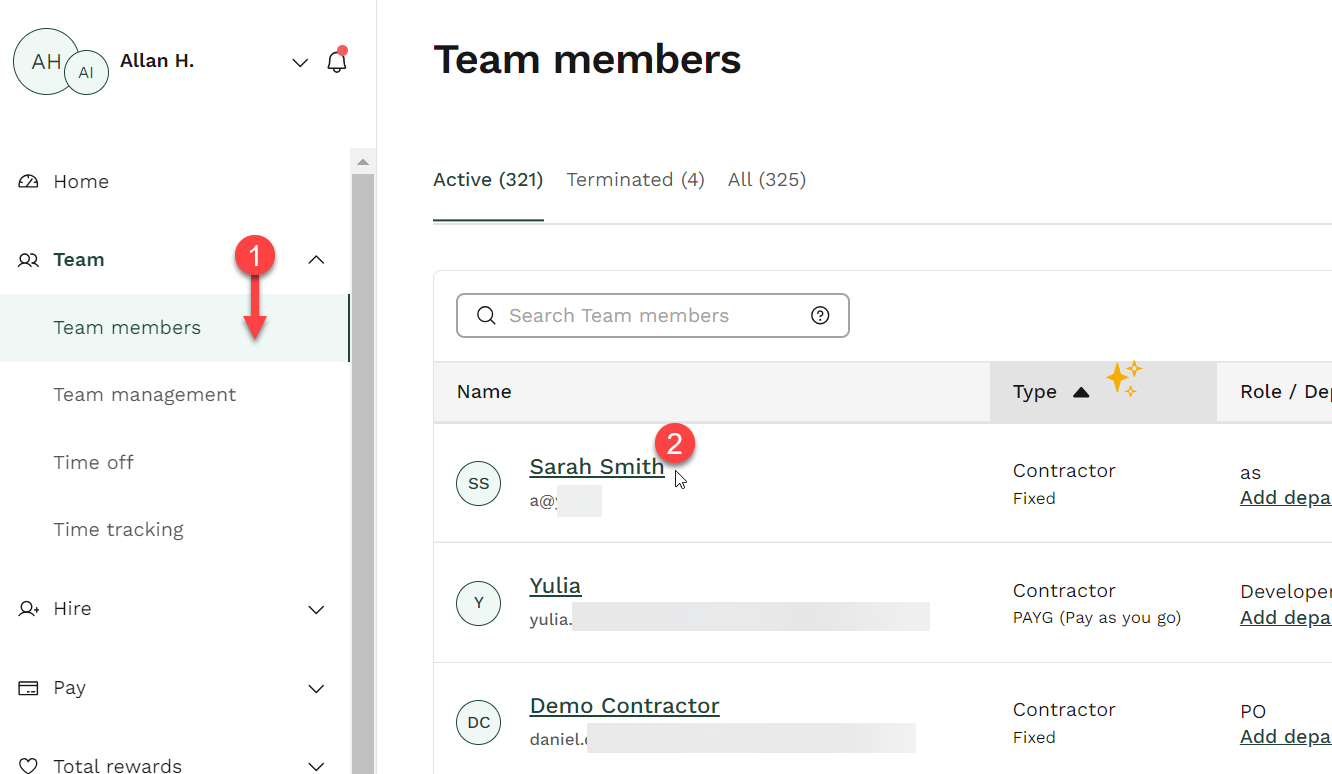Expand the Pay section
The width and height of the screenshot is (1332, 774).
pyautogui.click(x=316, y=688)
